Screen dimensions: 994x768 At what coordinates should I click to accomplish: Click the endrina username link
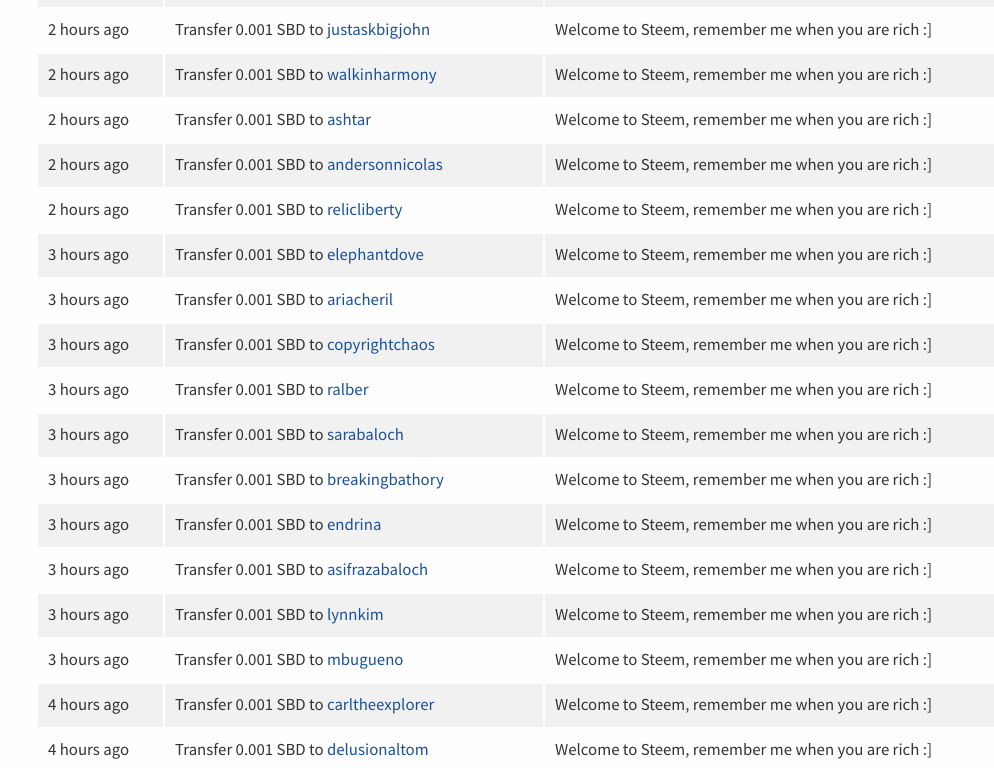coord(354,525)
